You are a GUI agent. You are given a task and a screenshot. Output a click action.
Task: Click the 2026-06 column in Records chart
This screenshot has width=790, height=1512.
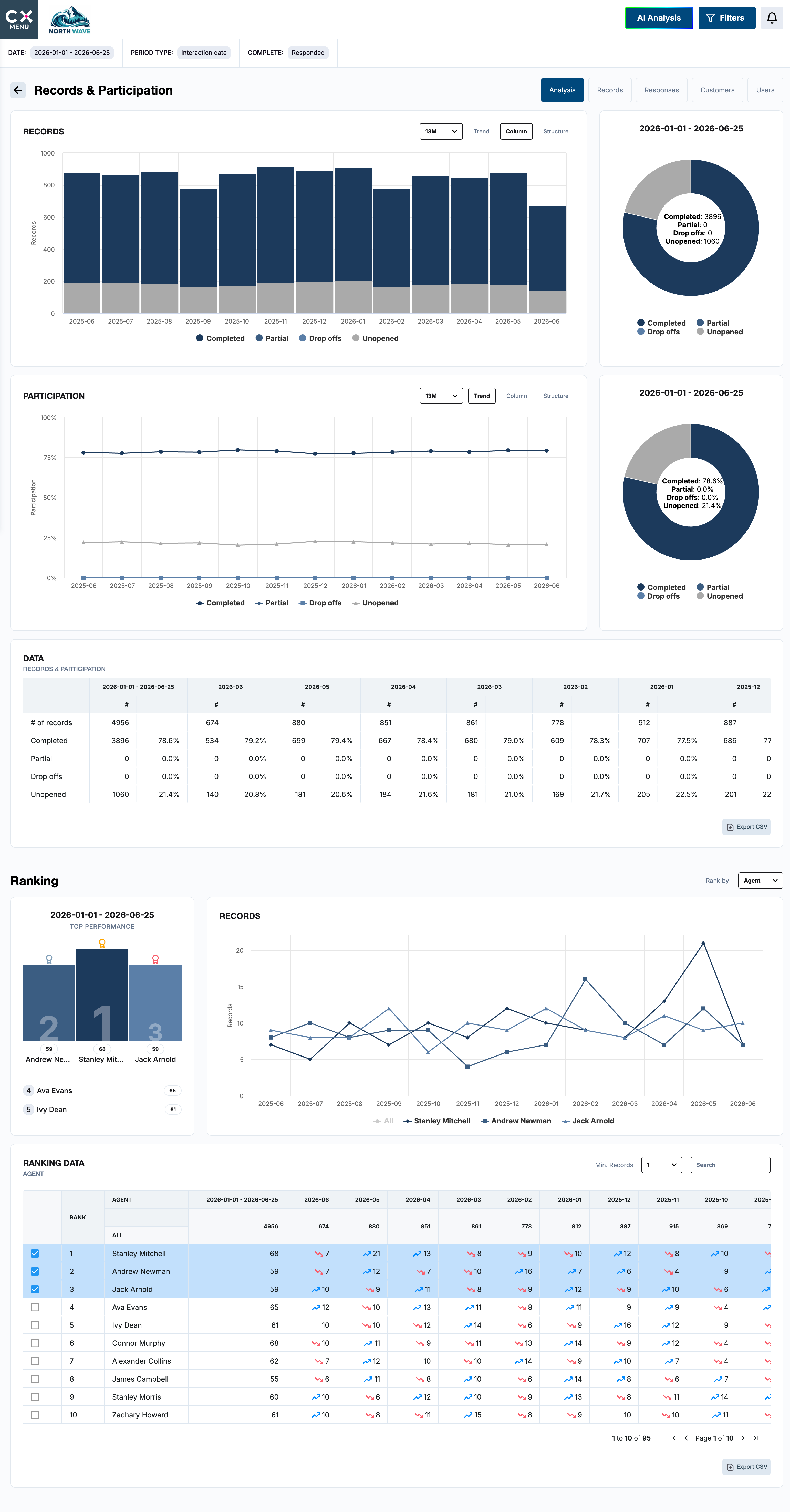tap(546, 260)
